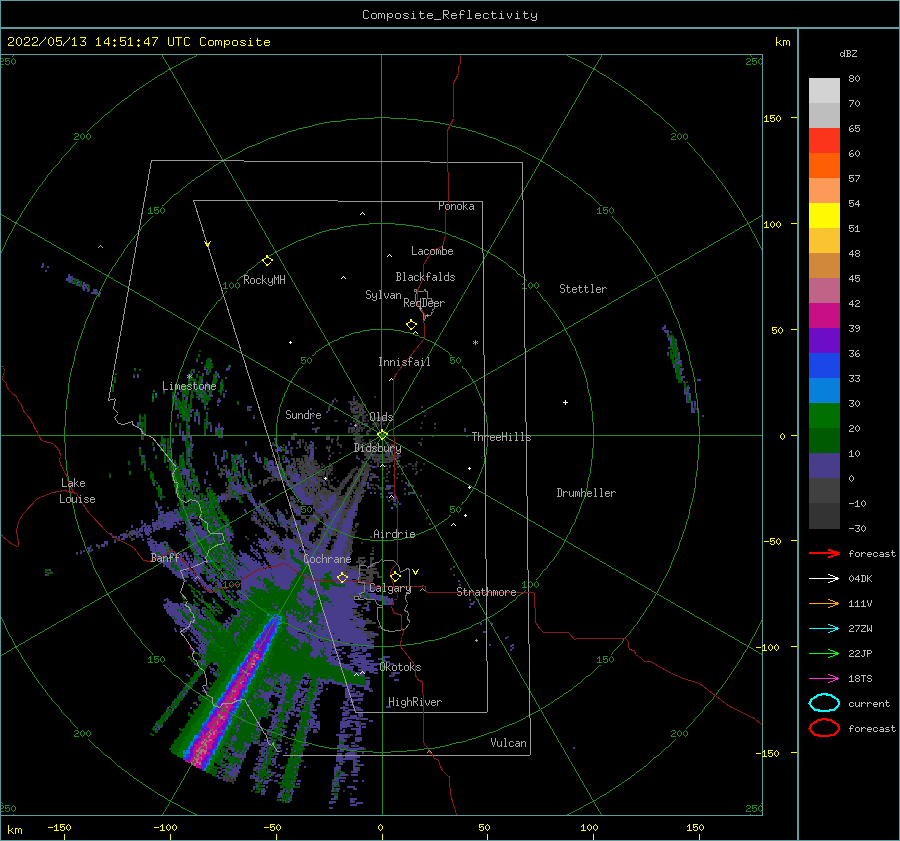Click the Innisfail label
Viewport: 900px width, 841px height.
pyautogui.click(x=404, y=362)
